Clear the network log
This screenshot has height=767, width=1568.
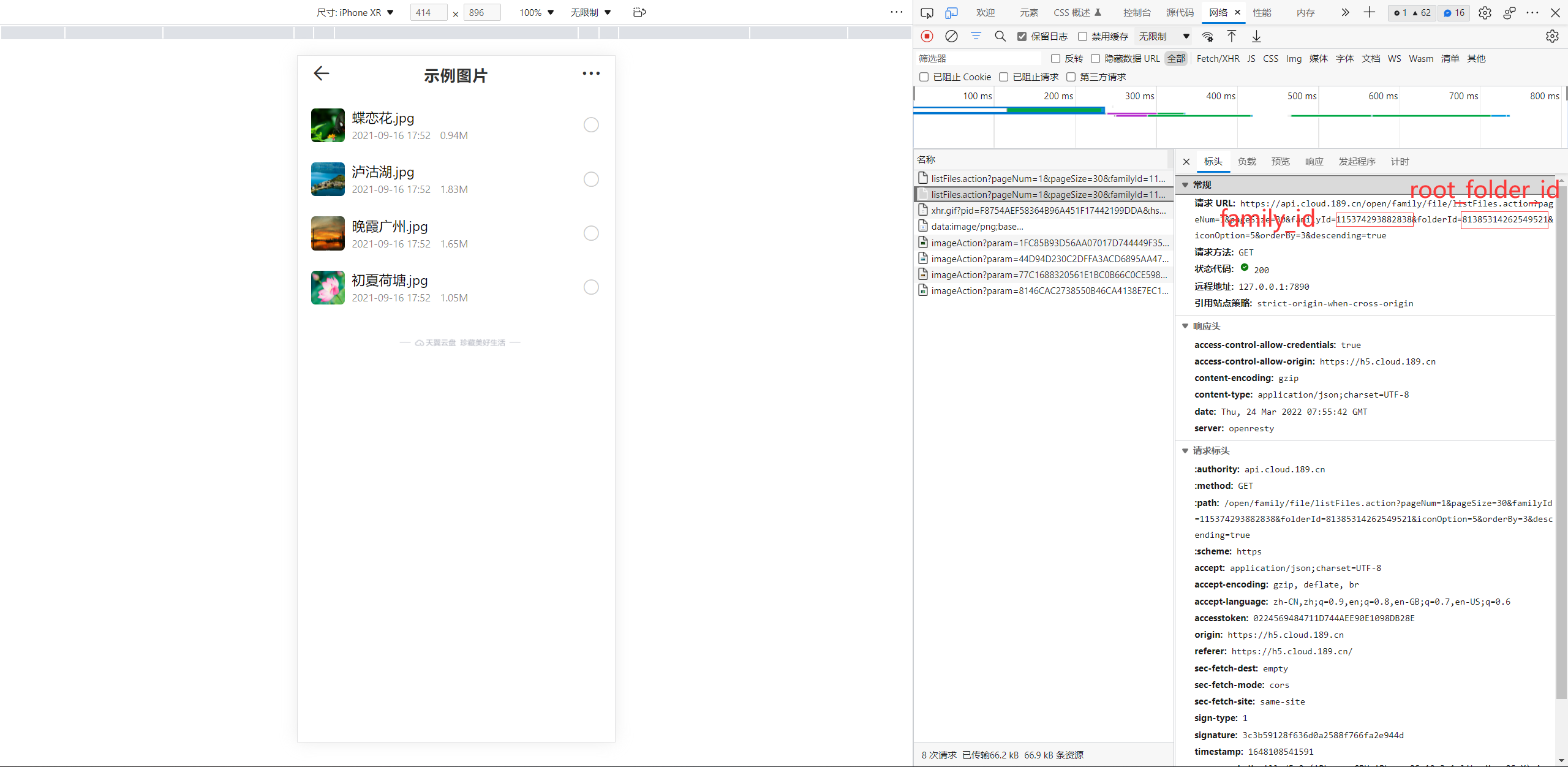[x=951, y=36]
